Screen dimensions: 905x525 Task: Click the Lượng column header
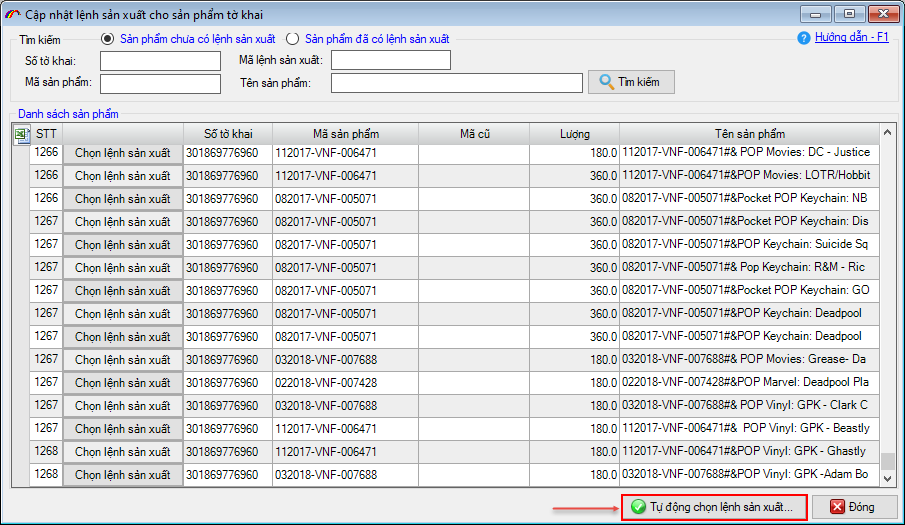click(x=575, y=134)
